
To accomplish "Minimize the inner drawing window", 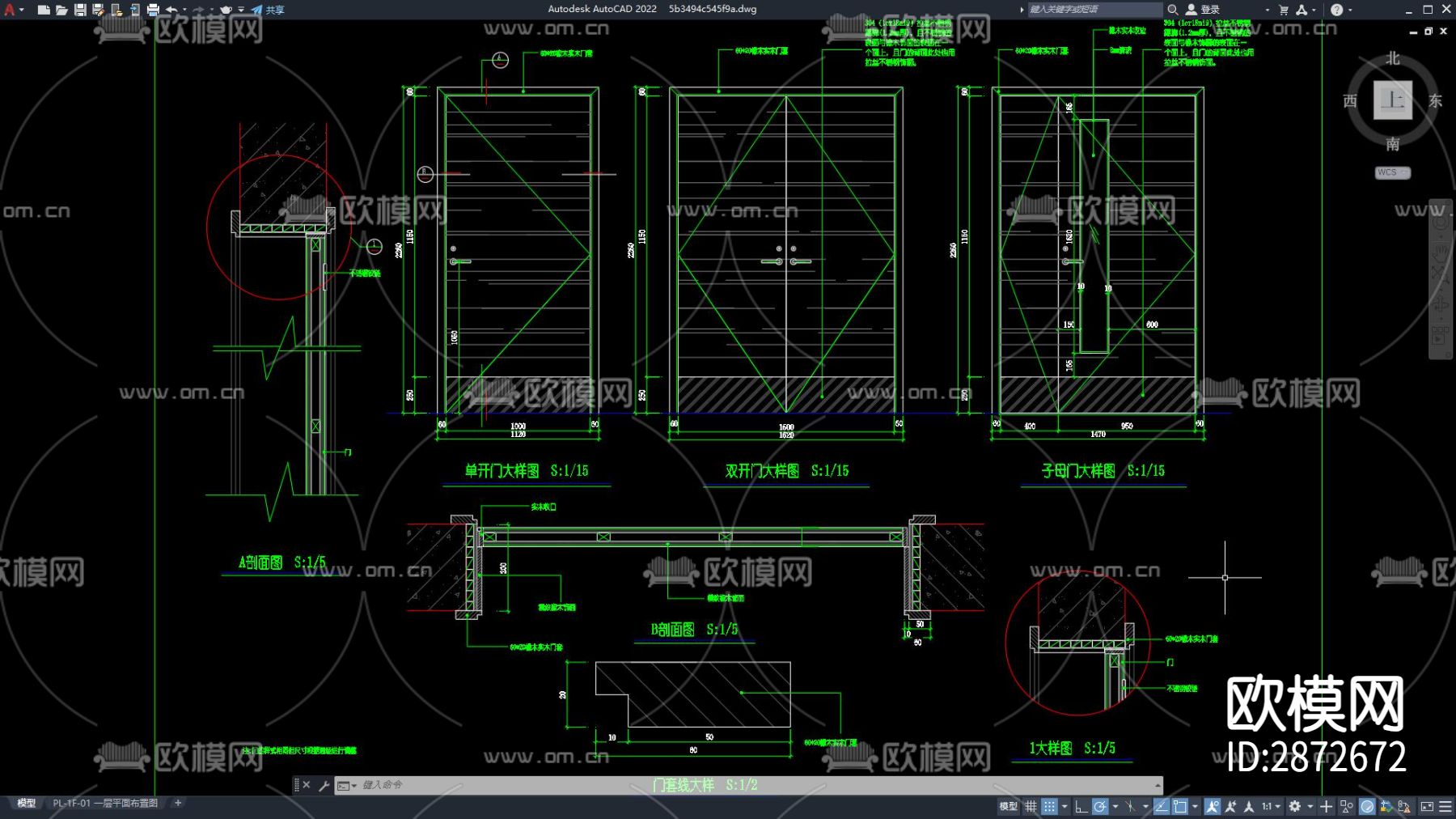I will pyautogui.click(x=1414, y=32).
